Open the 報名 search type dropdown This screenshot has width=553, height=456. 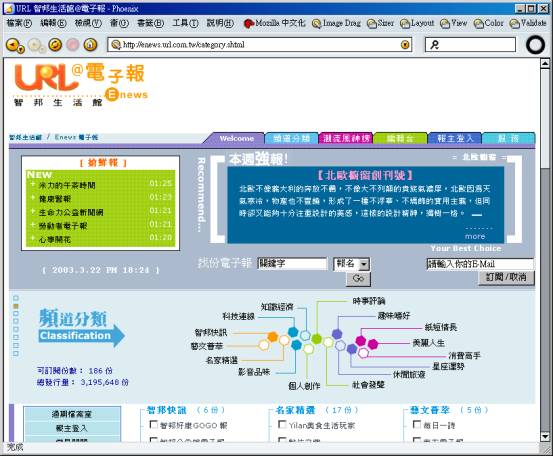click(x=364, y=264)
